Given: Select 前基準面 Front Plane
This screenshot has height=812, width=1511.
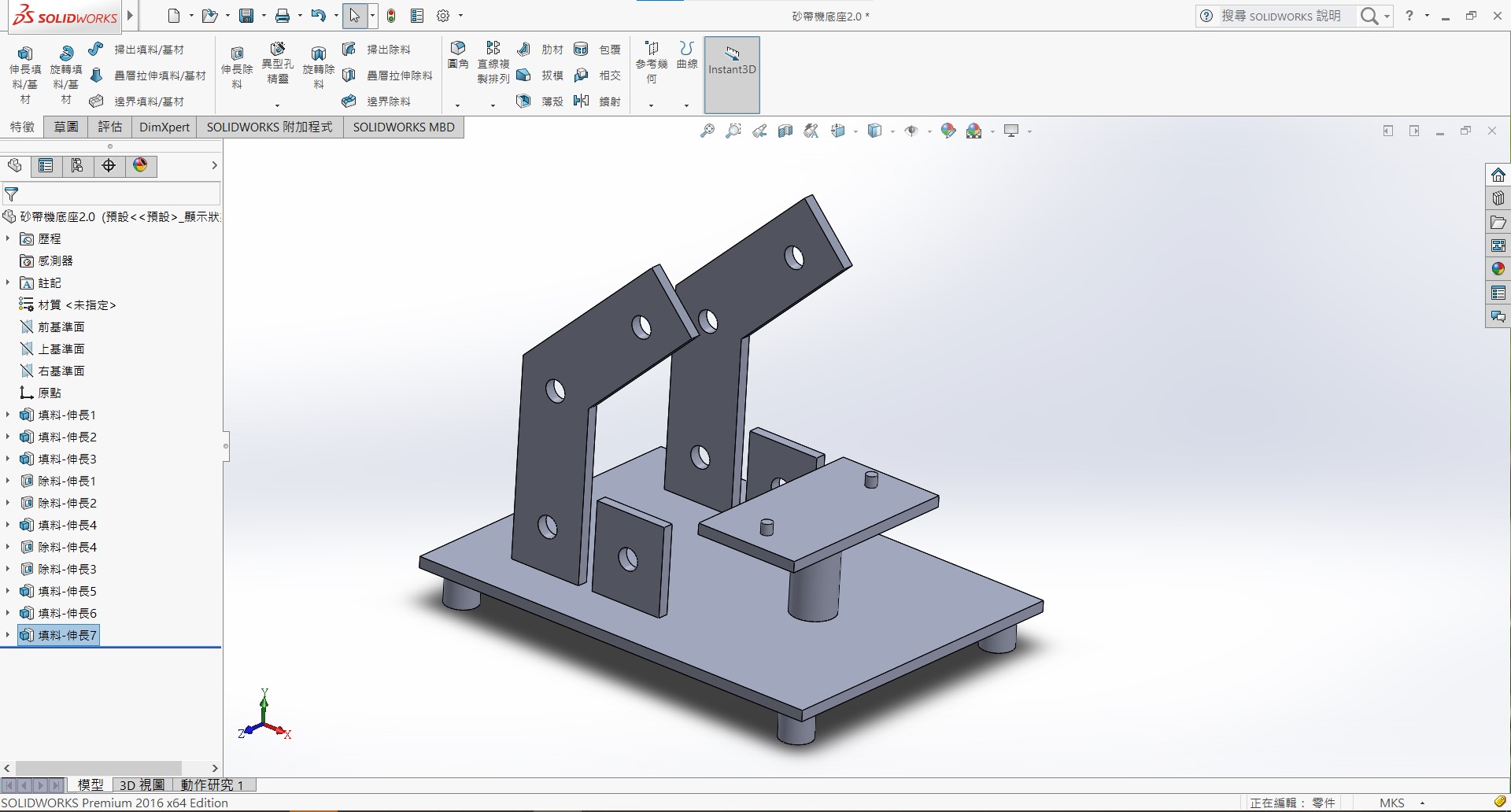Looking at the screenshot, I should (52, 327).
